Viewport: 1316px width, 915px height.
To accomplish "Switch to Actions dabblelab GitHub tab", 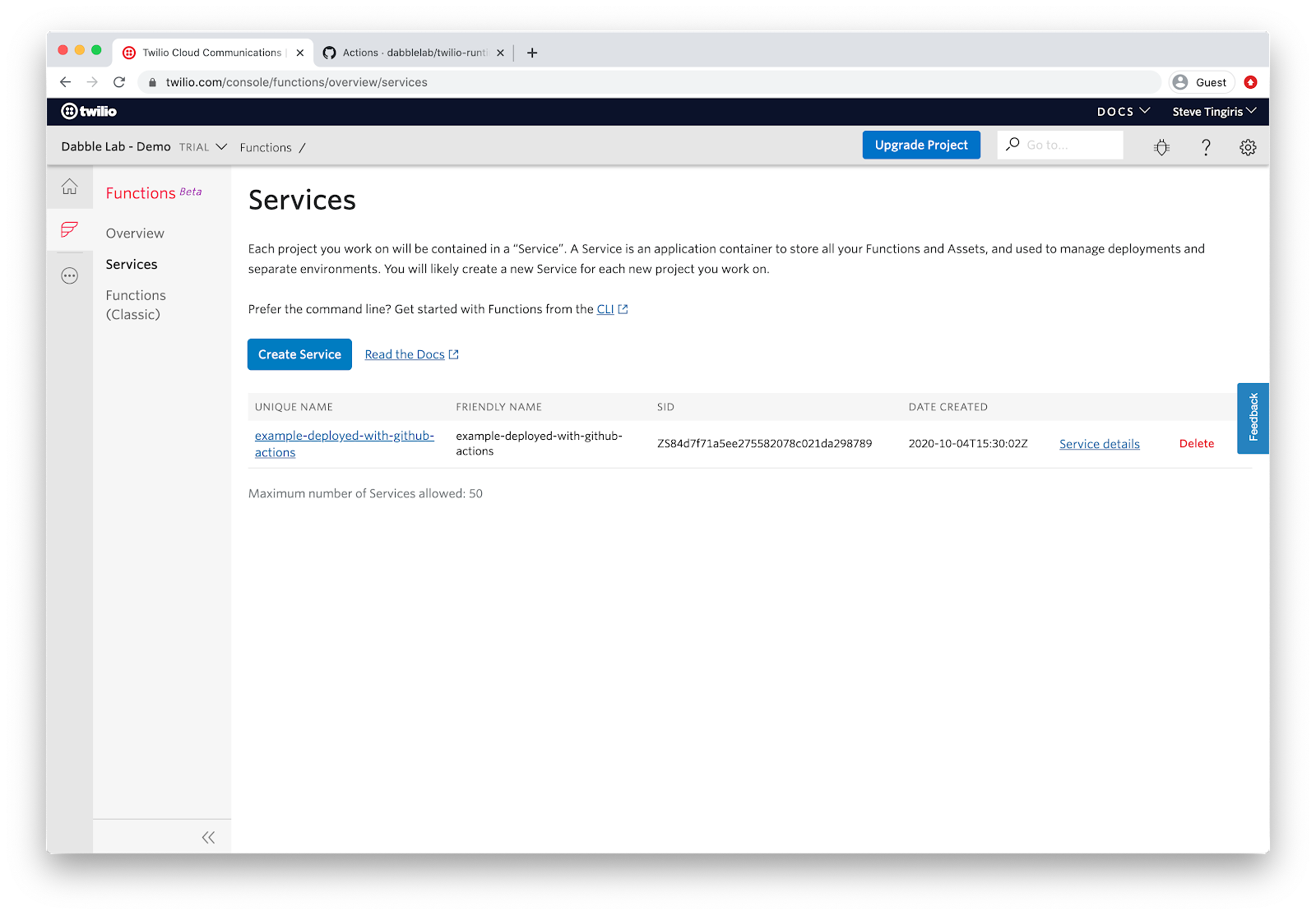I will (414, 53).
